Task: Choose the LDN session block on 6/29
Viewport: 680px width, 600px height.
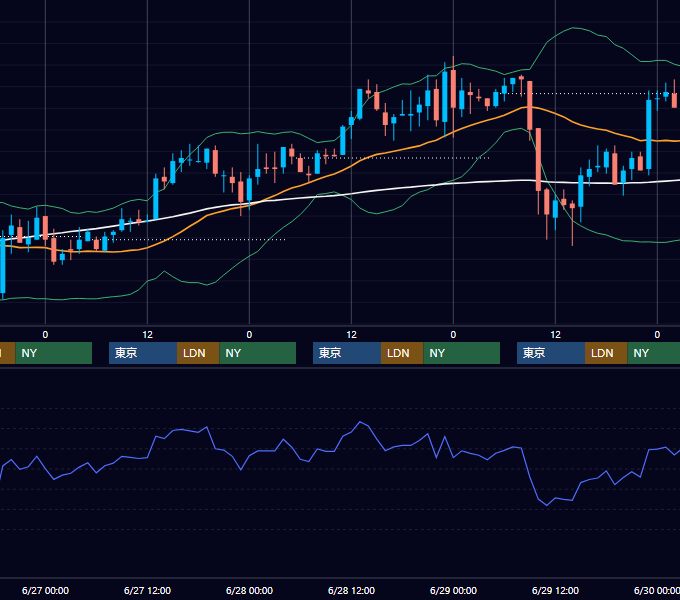Action: [606, 353]
